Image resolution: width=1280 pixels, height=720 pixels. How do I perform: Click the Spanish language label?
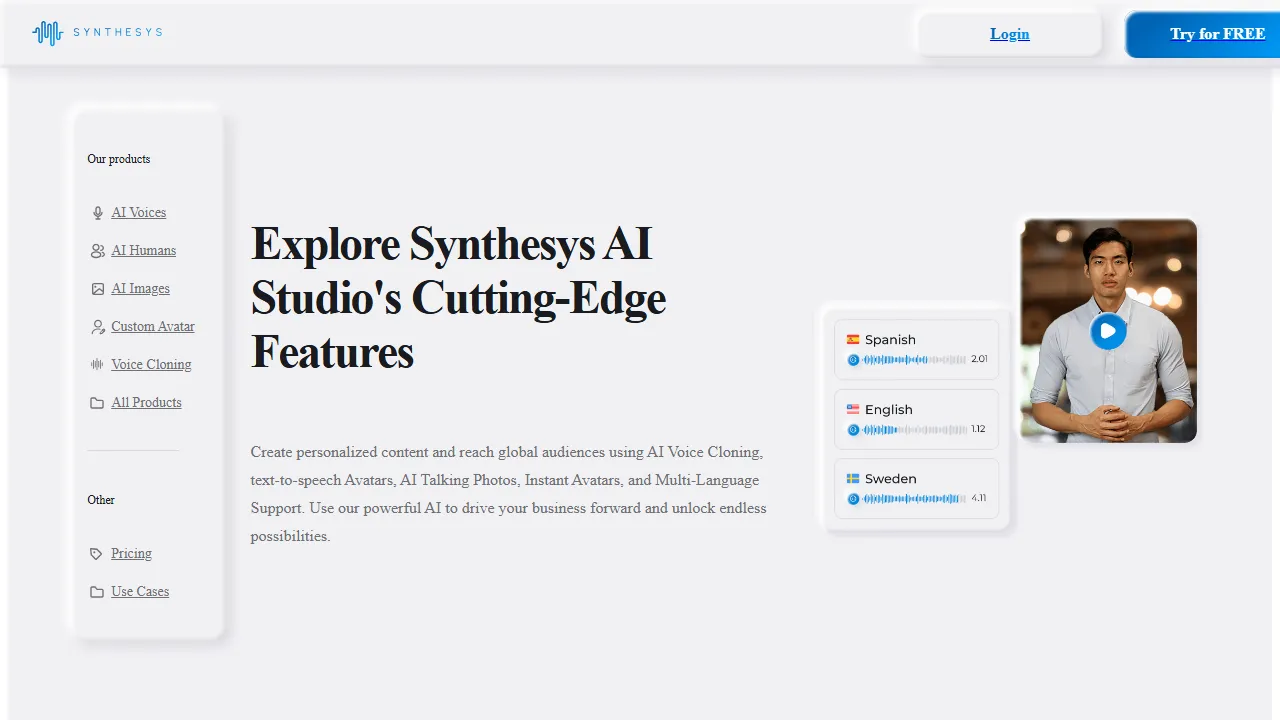[x=890, y=340]
